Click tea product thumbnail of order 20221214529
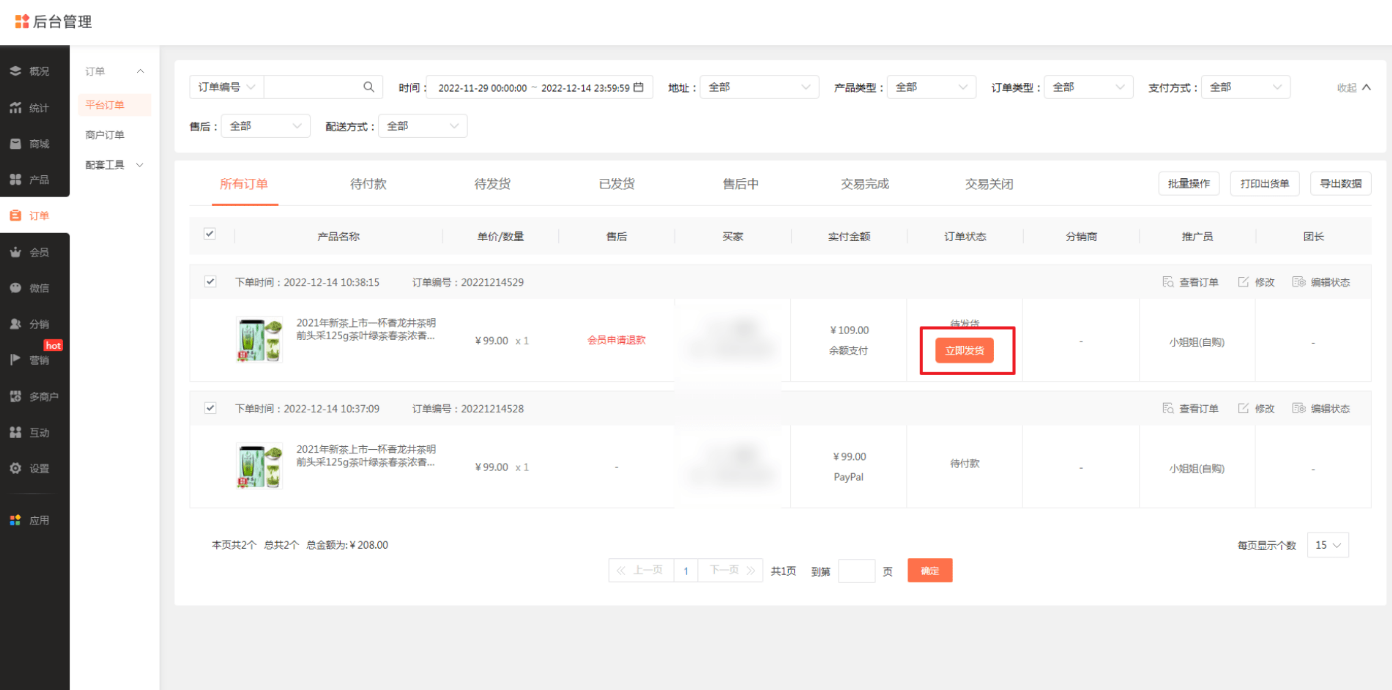Image resolution: width=1392 pixels, height=690 pixels. (259, 340)
